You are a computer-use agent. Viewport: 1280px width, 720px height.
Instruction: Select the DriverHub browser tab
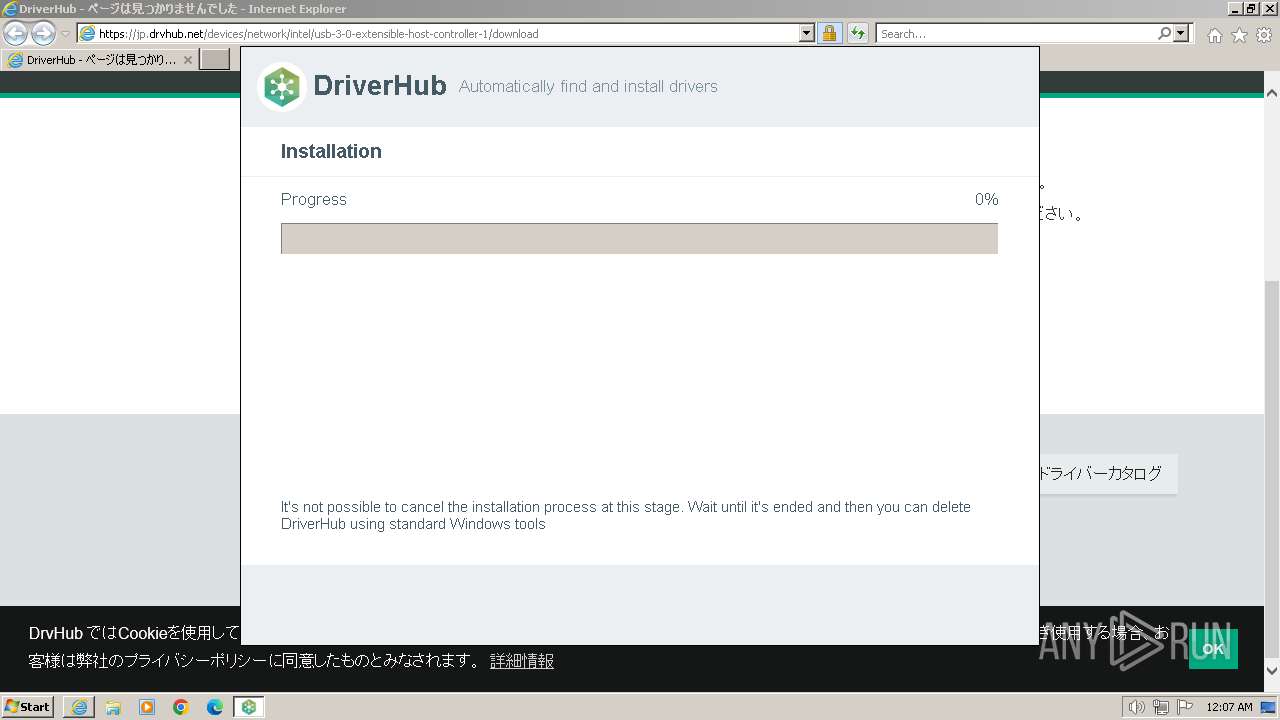click(100, 59)
